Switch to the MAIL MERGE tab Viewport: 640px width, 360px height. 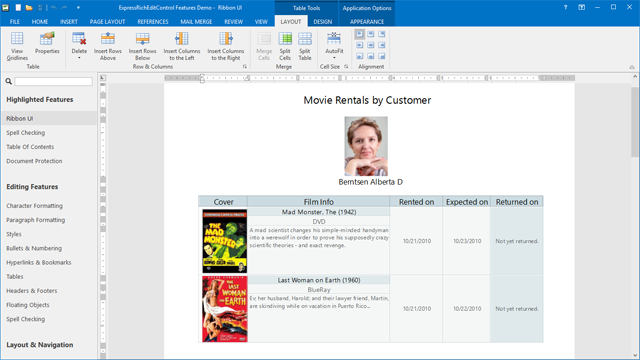196,22
